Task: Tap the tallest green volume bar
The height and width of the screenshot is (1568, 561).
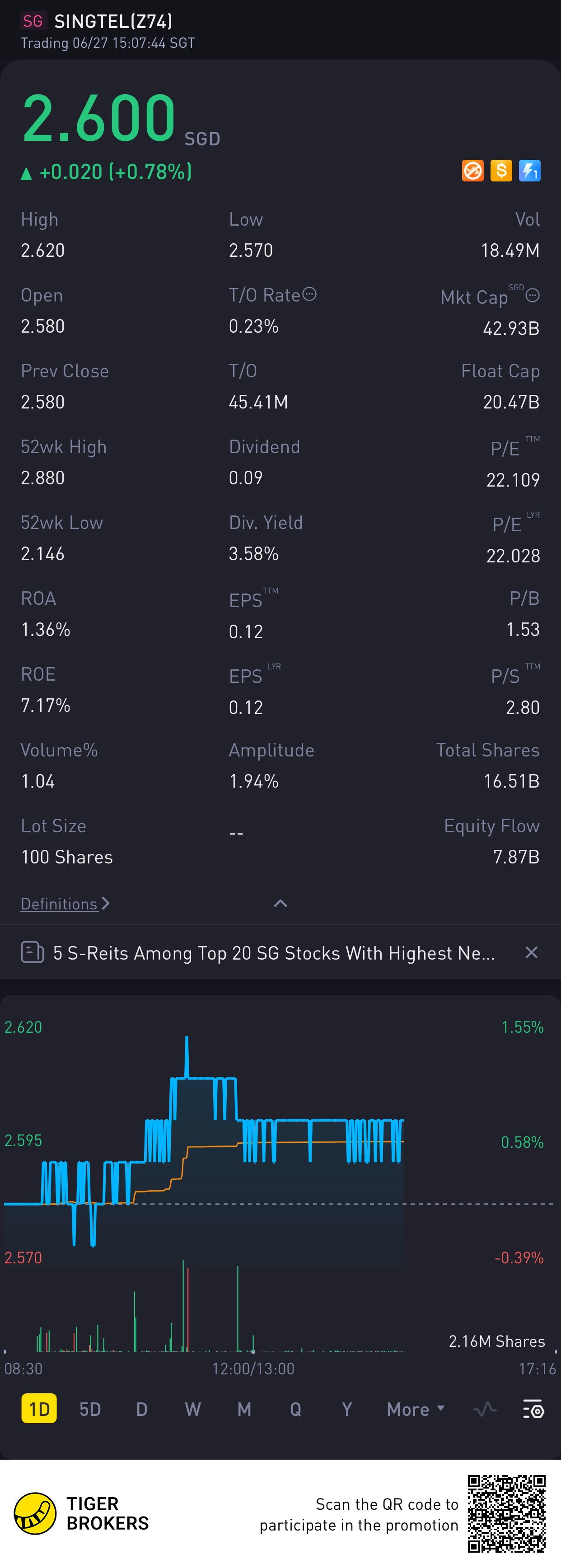Action: point(183,1308)
